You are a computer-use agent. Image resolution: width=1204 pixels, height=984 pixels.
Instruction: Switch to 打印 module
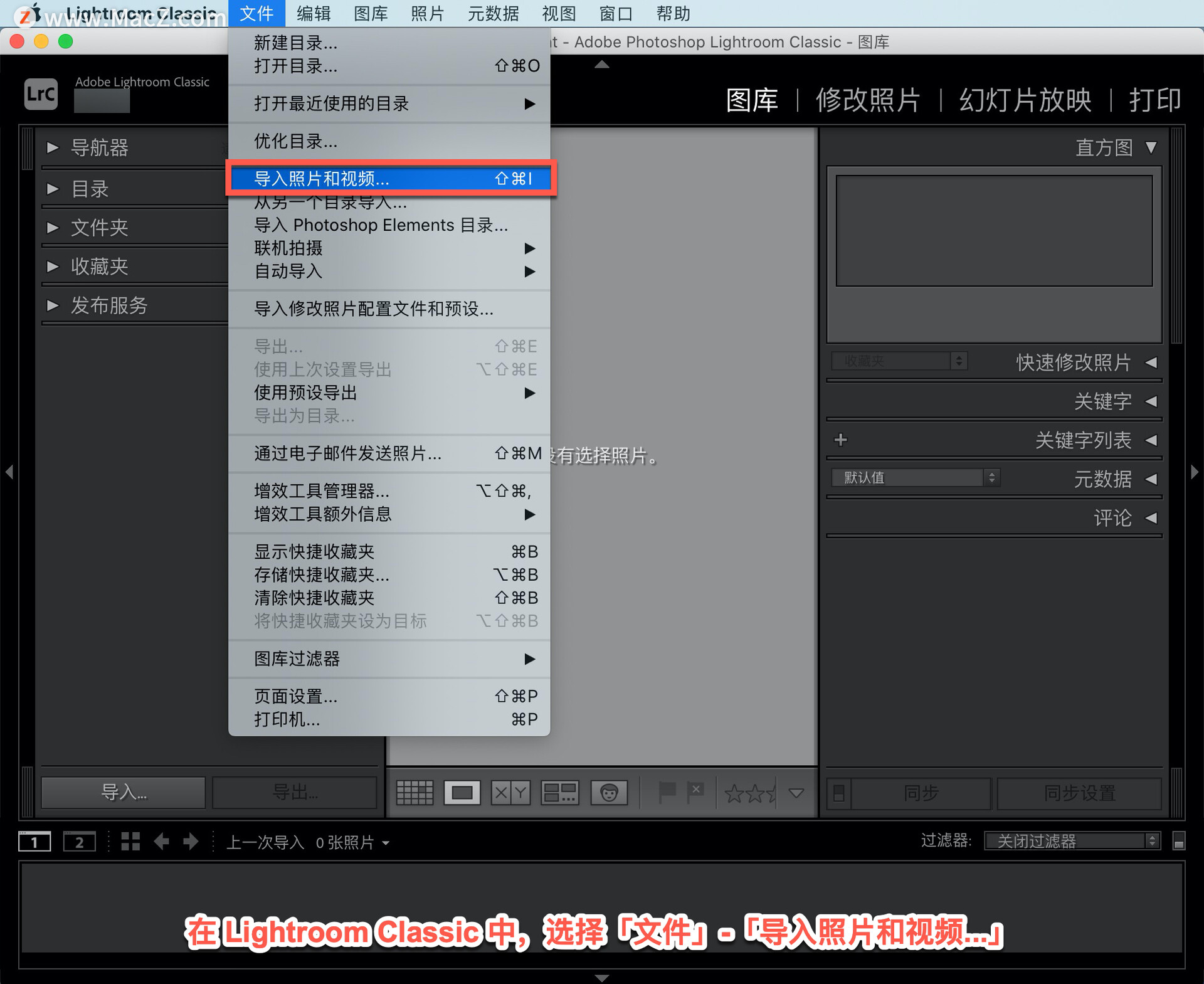(x=1155, y=100)
